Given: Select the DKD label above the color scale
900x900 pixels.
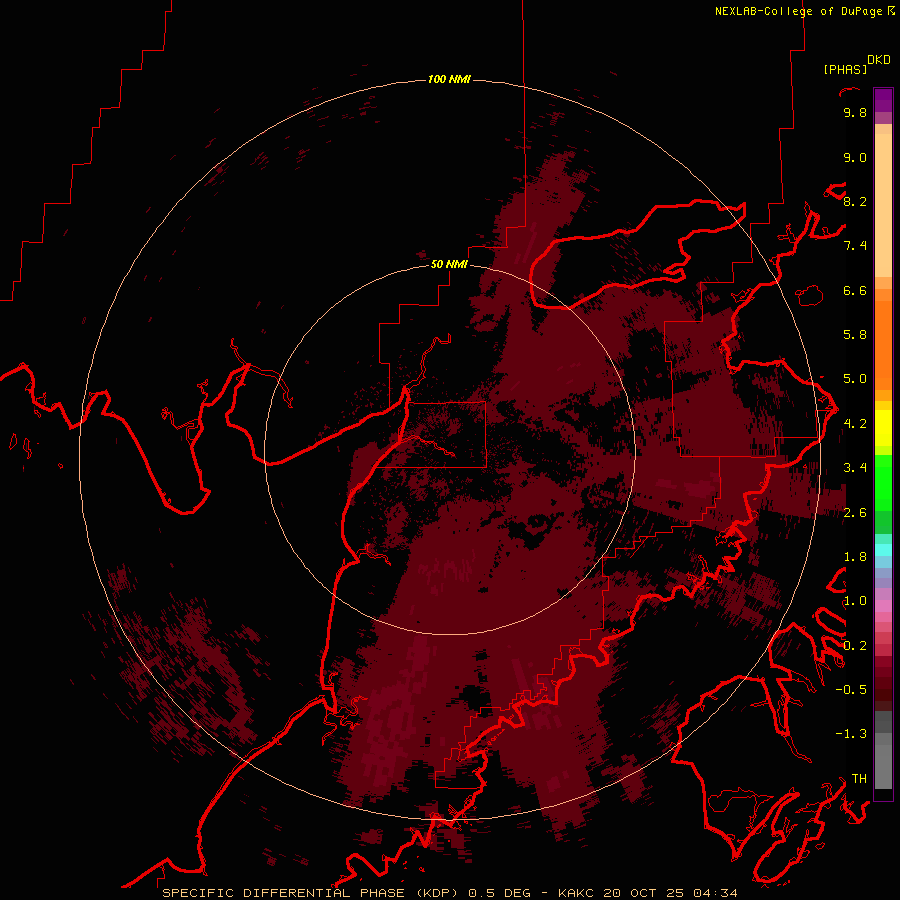Looking at the screenshot, I should 878,60.
